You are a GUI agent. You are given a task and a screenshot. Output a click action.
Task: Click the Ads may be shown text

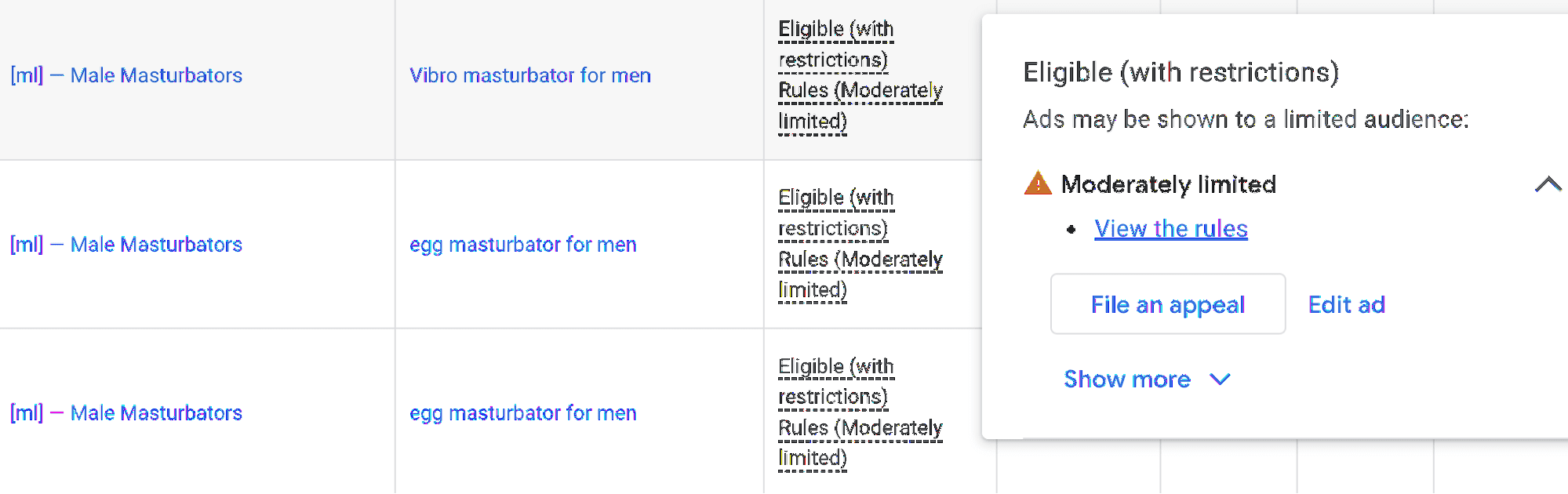point(1245,119)
